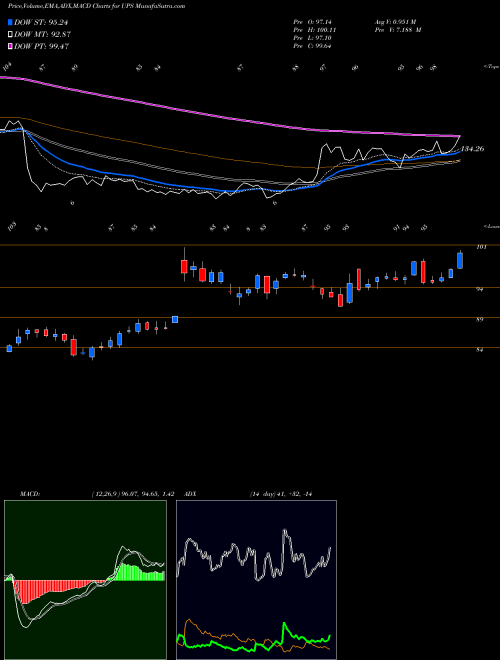Click the 'Pre L: 97.10' value

(x=313, y=38)
